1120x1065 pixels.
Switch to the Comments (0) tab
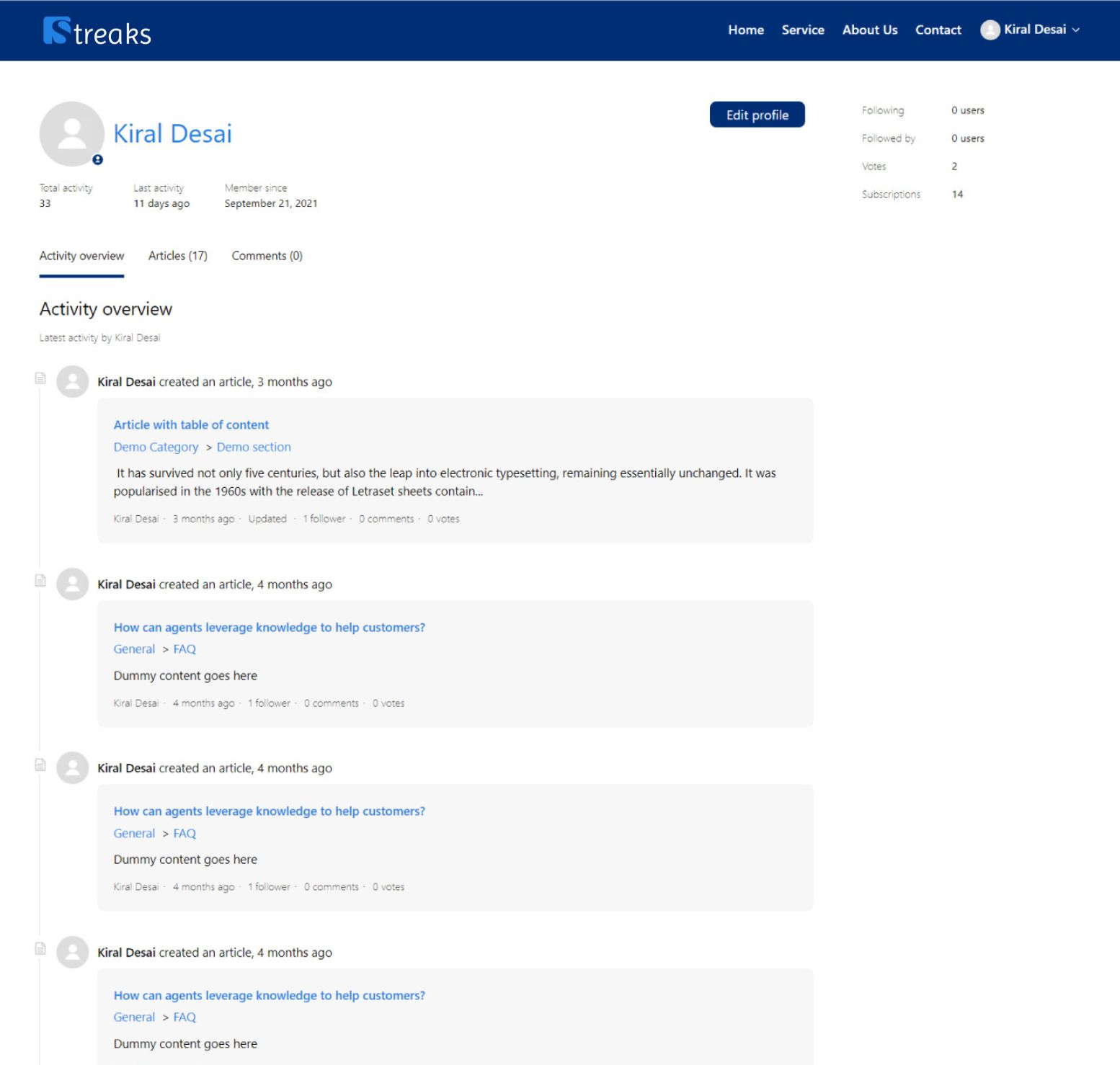[267, 256]
